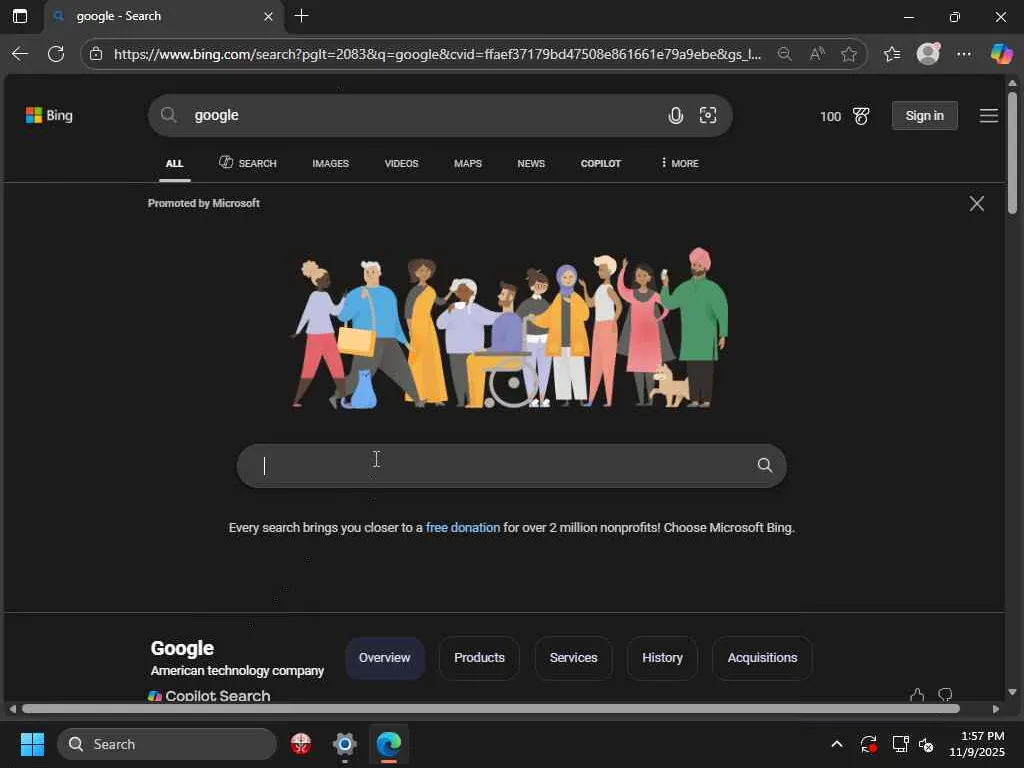Select the Overview pill
Image resolution: width=1024 pixels, height=768 pixels.
pos(385,658)
